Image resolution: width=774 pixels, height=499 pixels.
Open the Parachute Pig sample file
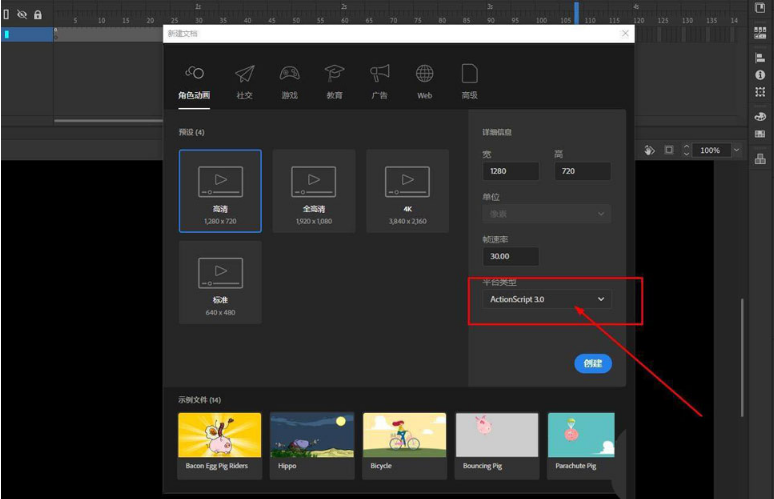[x=581, y=446]
